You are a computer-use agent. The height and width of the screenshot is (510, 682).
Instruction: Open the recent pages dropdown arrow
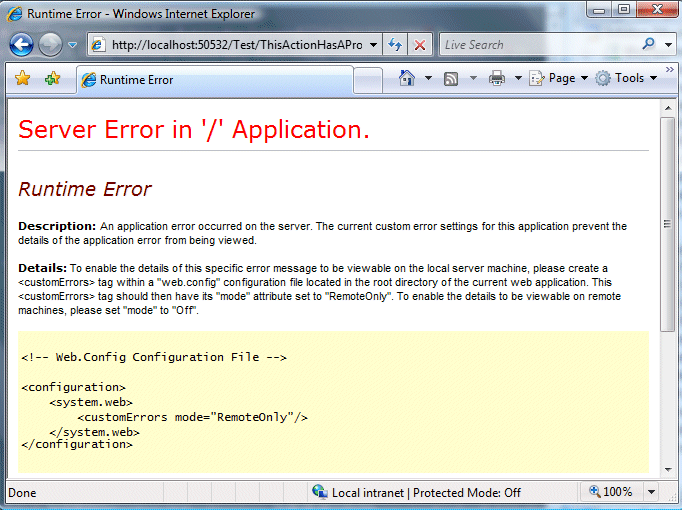click(x=73, y=45)
